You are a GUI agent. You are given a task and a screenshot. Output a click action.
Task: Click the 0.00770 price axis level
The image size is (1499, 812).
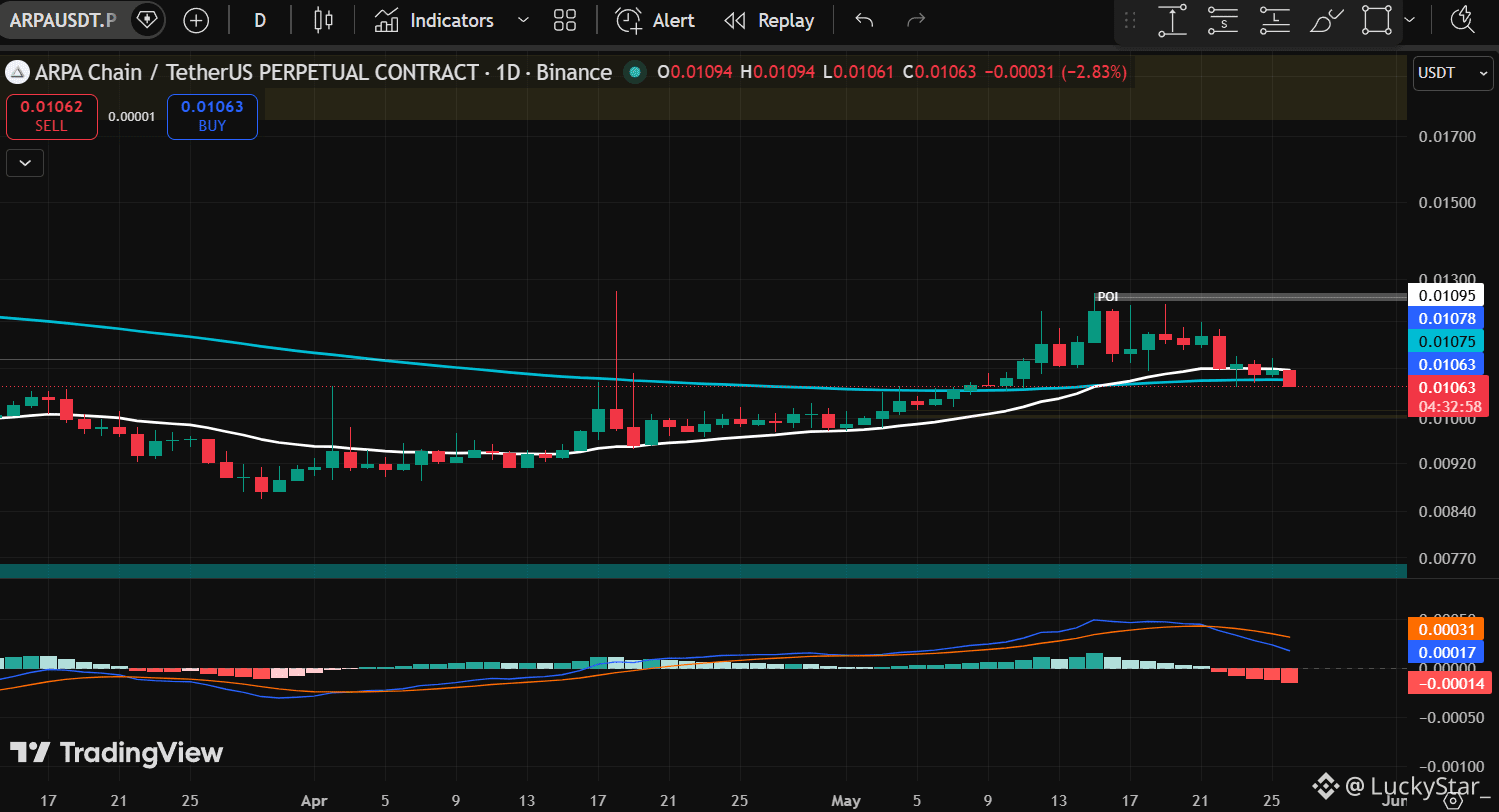[x=1447, y=558]
